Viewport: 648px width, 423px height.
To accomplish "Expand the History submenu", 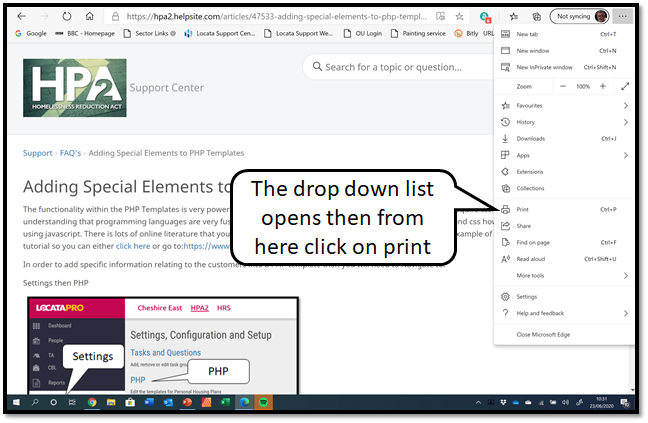I will pyautogui.click(x=564, y=122).
